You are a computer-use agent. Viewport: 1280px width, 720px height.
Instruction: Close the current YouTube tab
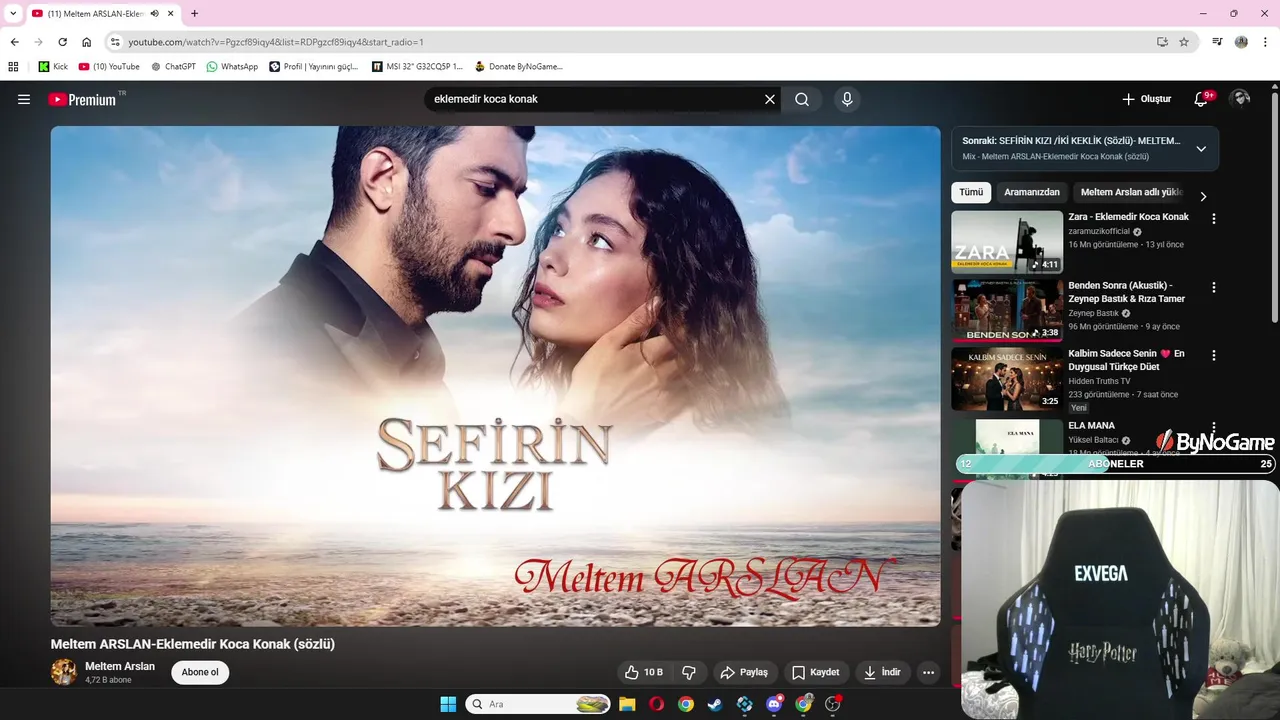171,13
